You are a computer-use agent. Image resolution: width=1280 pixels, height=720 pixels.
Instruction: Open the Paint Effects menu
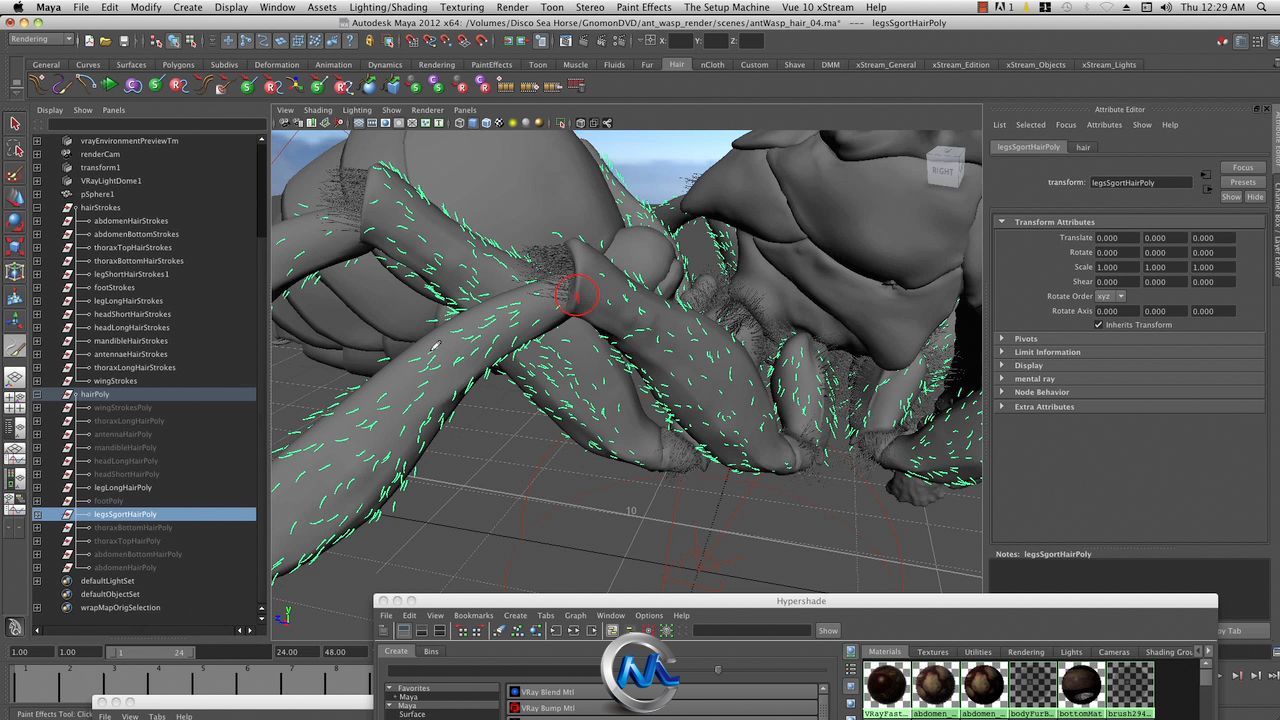[644, 7]
